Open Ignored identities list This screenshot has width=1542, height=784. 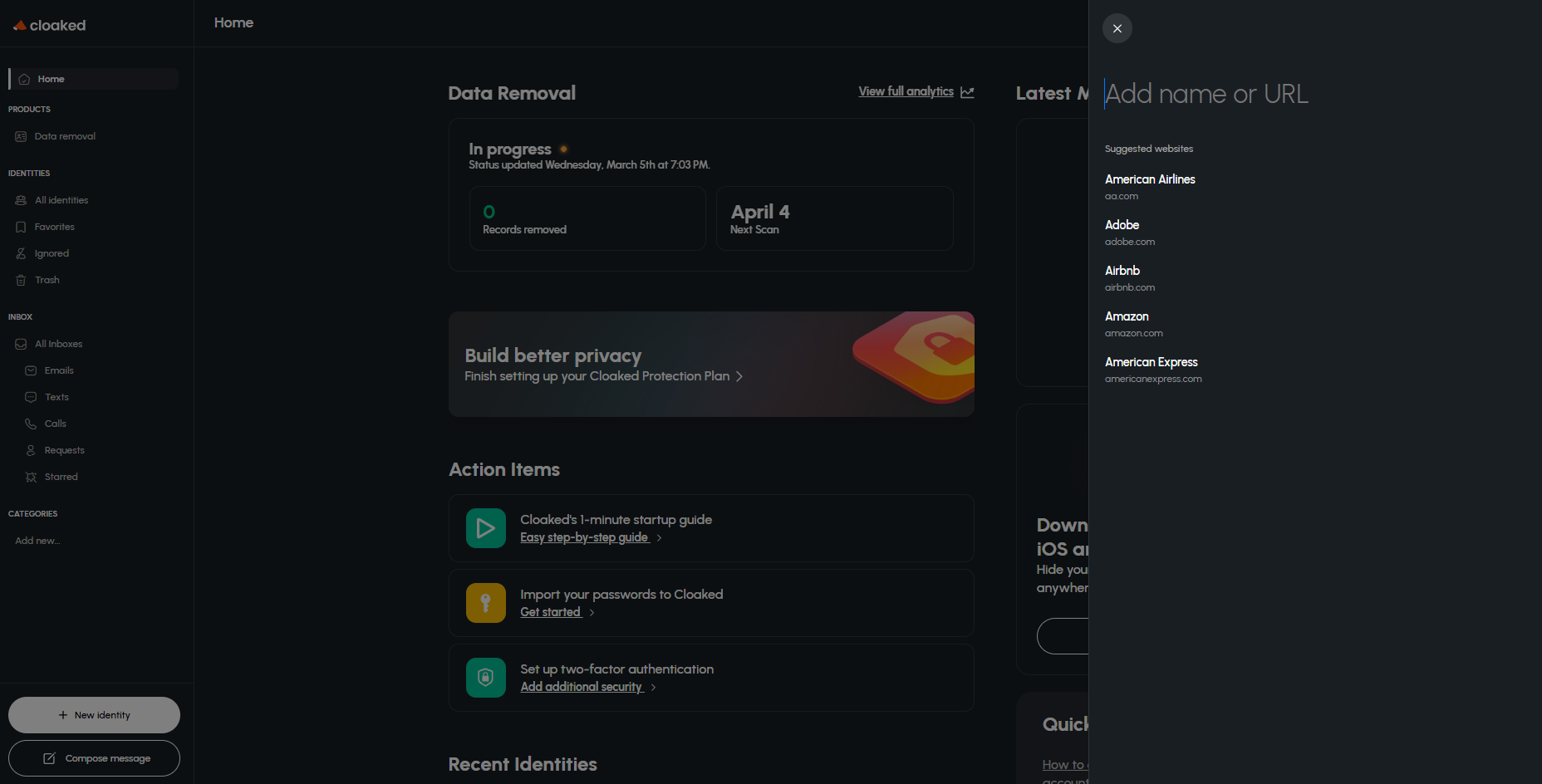pos(52,253)
